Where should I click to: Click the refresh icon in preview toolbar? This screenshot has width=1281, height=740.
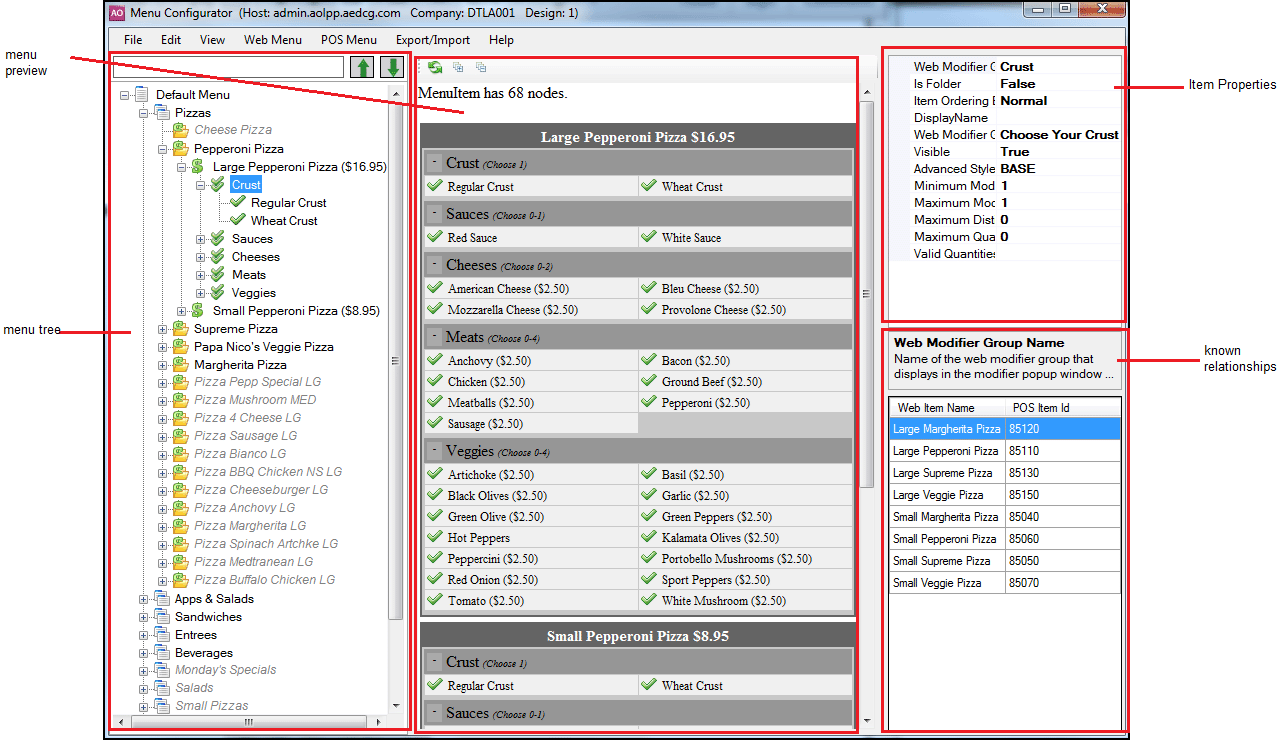(435, 67)
